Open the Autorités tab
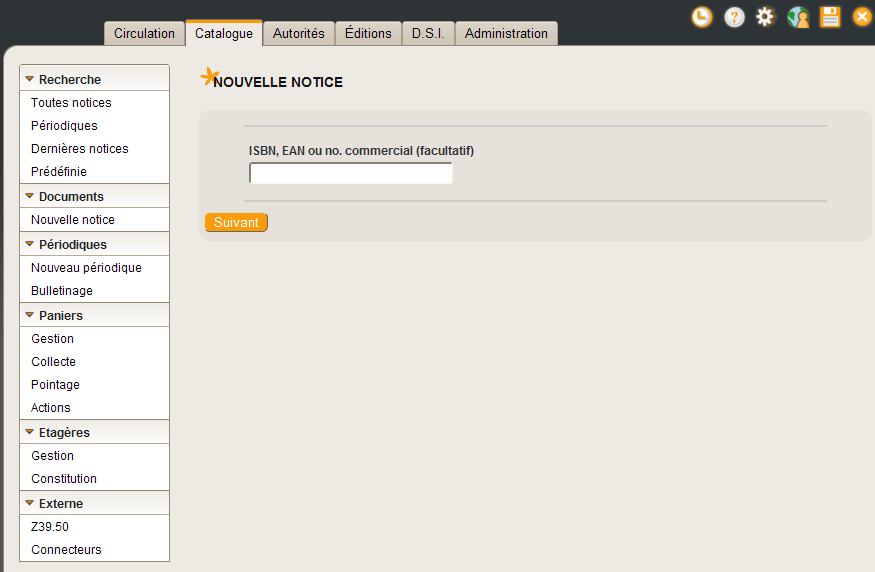The image size is (875, 572). [x=299, y=33]
